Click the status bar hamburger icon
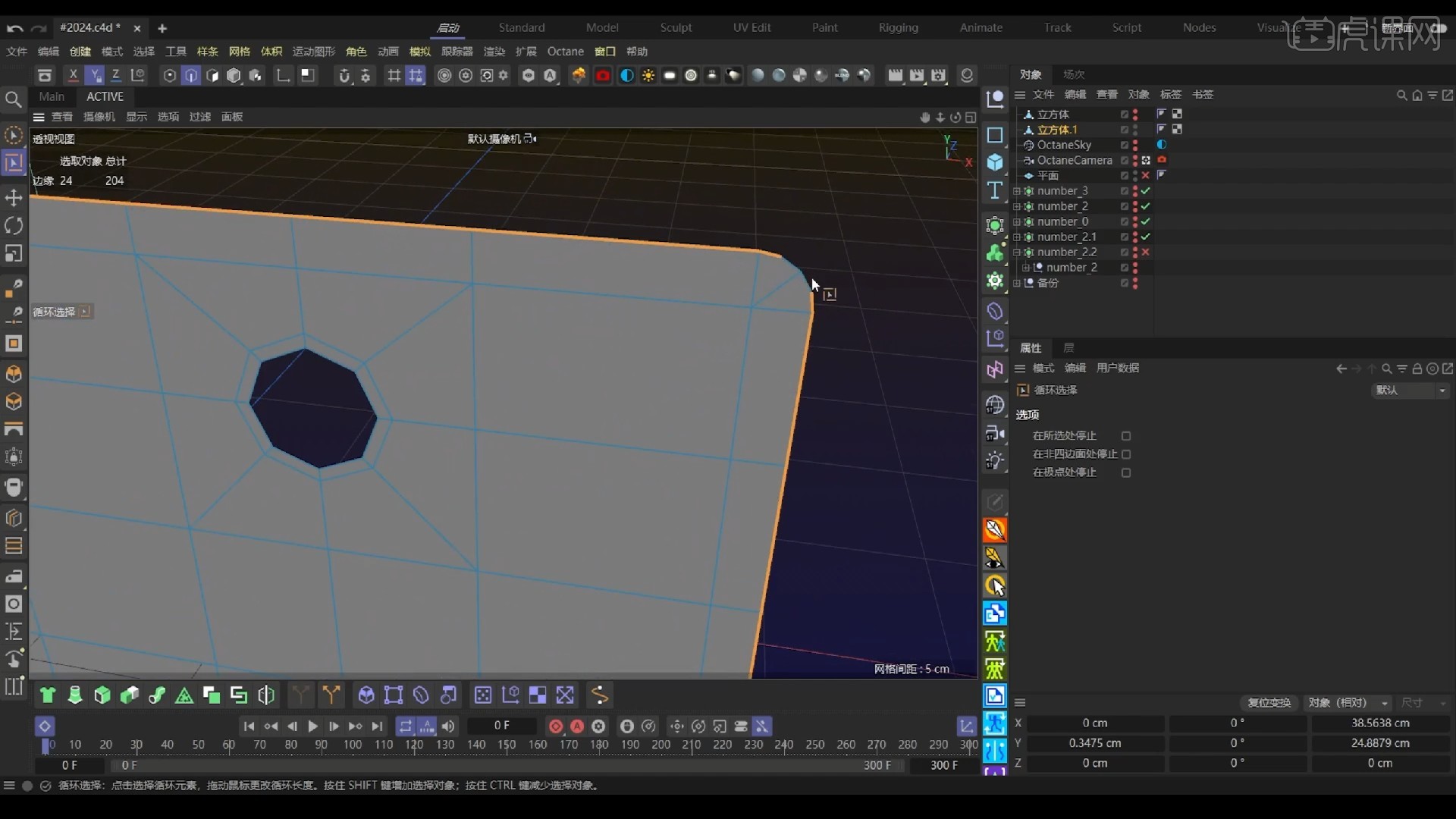The width and height of the screenshot is (1456, 819). 9,786
